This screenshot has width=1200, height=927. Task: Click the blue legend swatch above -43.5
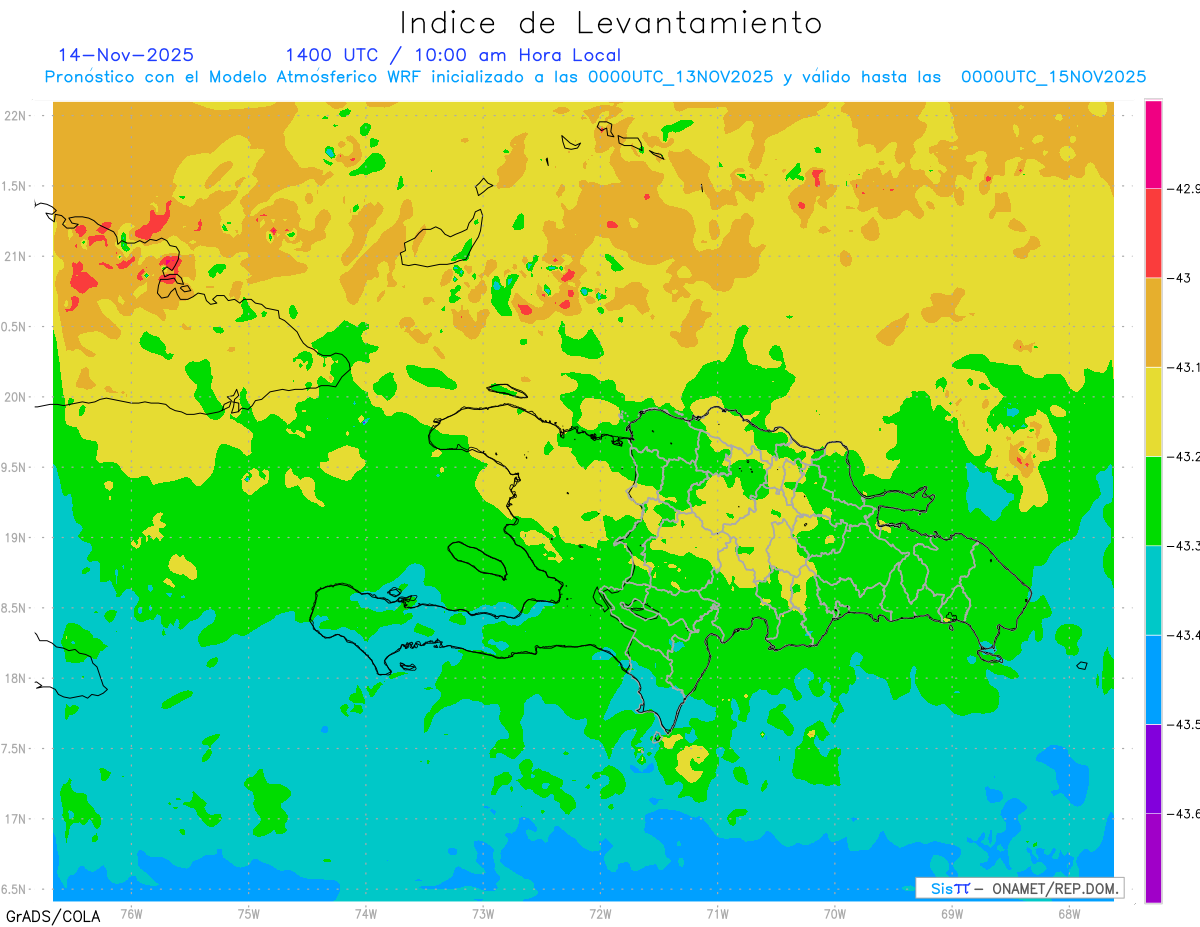1153,679
